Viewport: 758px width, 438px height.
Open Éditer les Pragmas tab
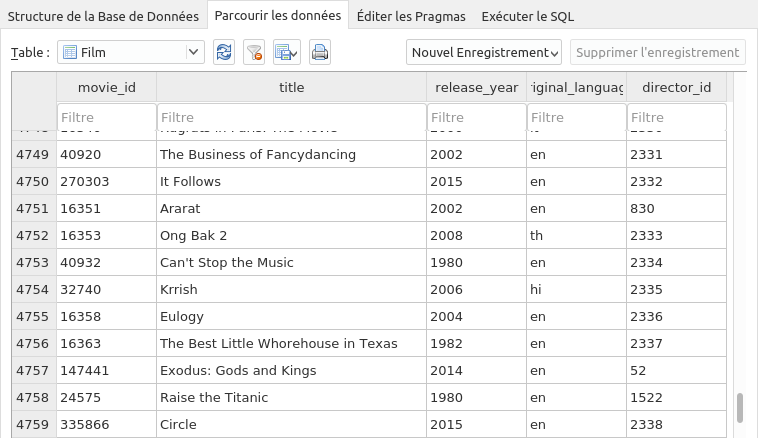[x=411, y=16]
